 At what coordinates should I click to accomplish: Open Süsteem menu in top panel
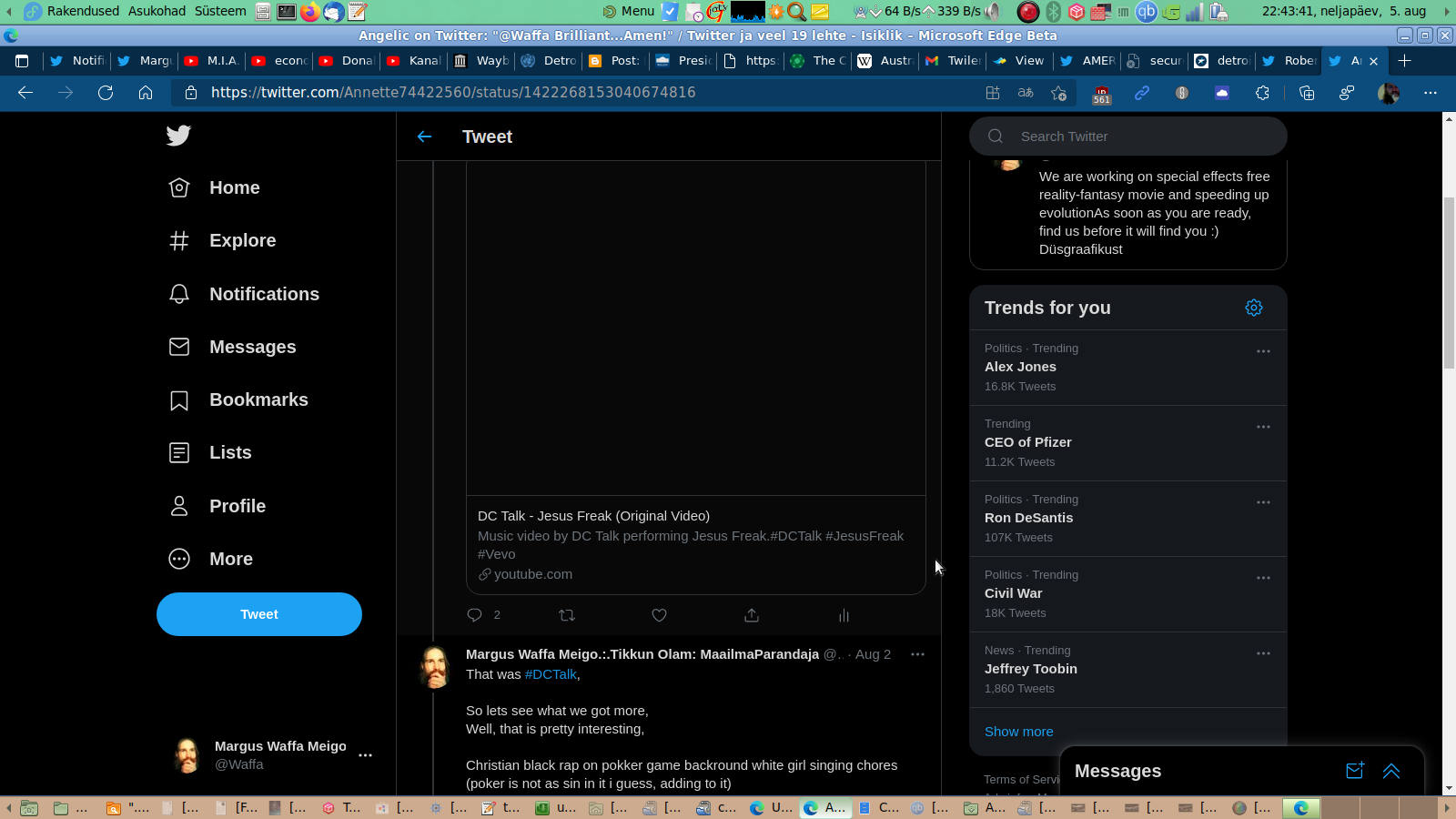pyautogui.click(x=220, y=11)
